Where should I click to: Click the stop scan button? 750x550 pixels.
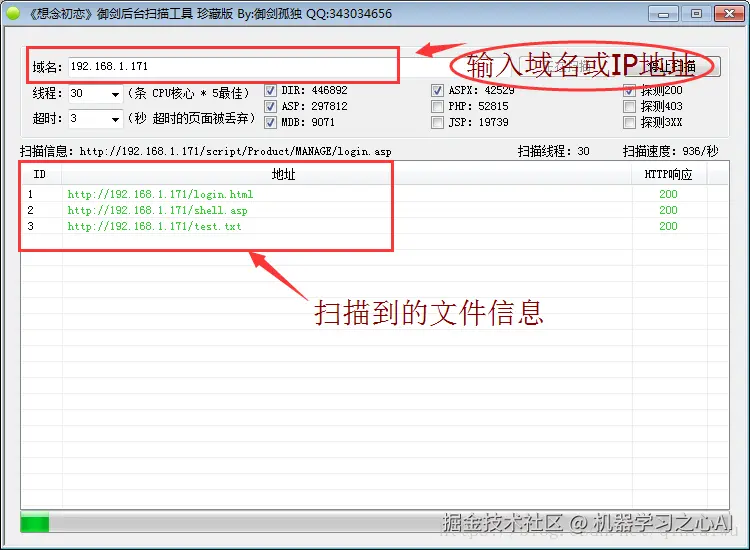(x=673, y=66)
